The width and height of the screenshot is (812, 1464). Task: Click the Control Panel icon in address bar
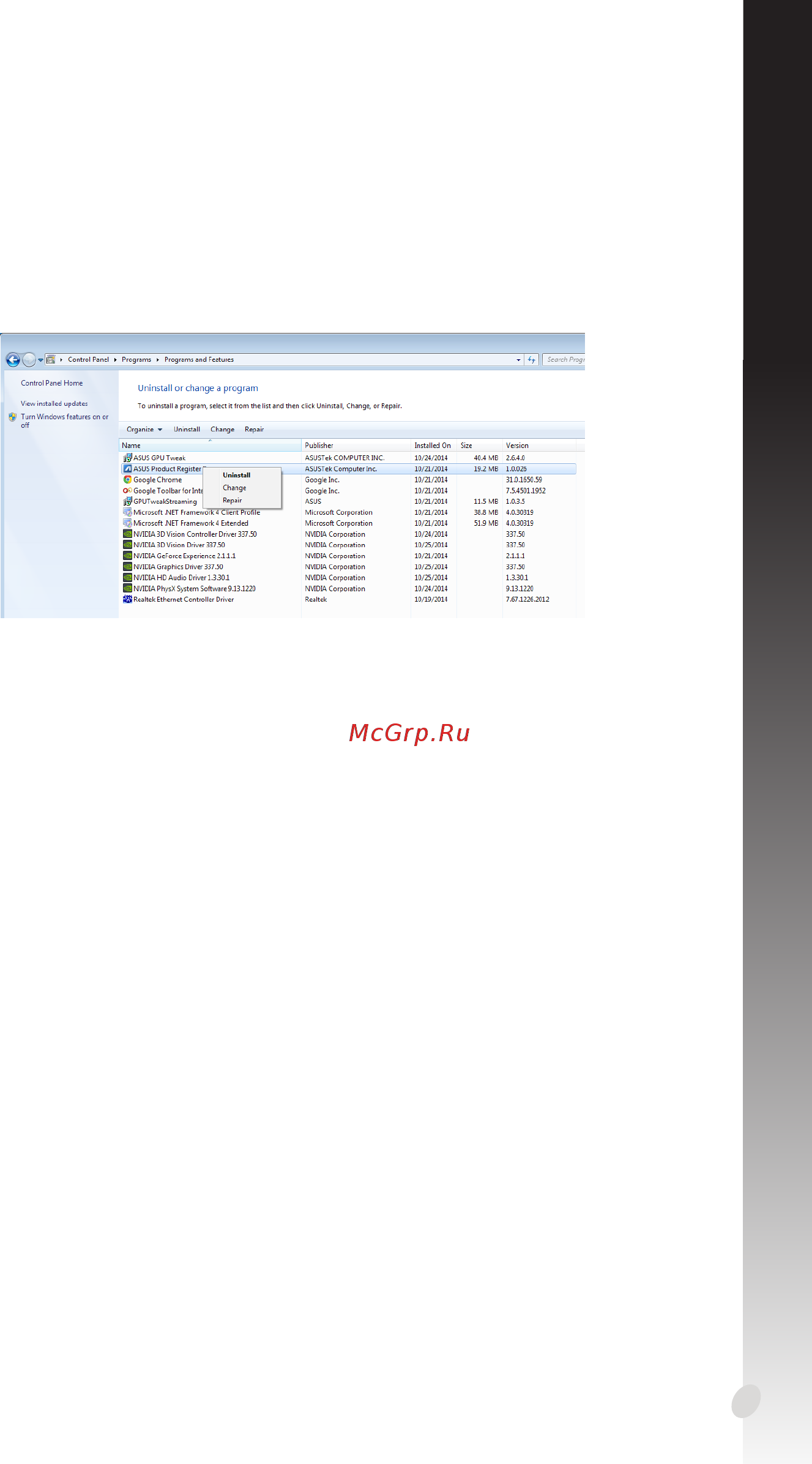[51, 360]
